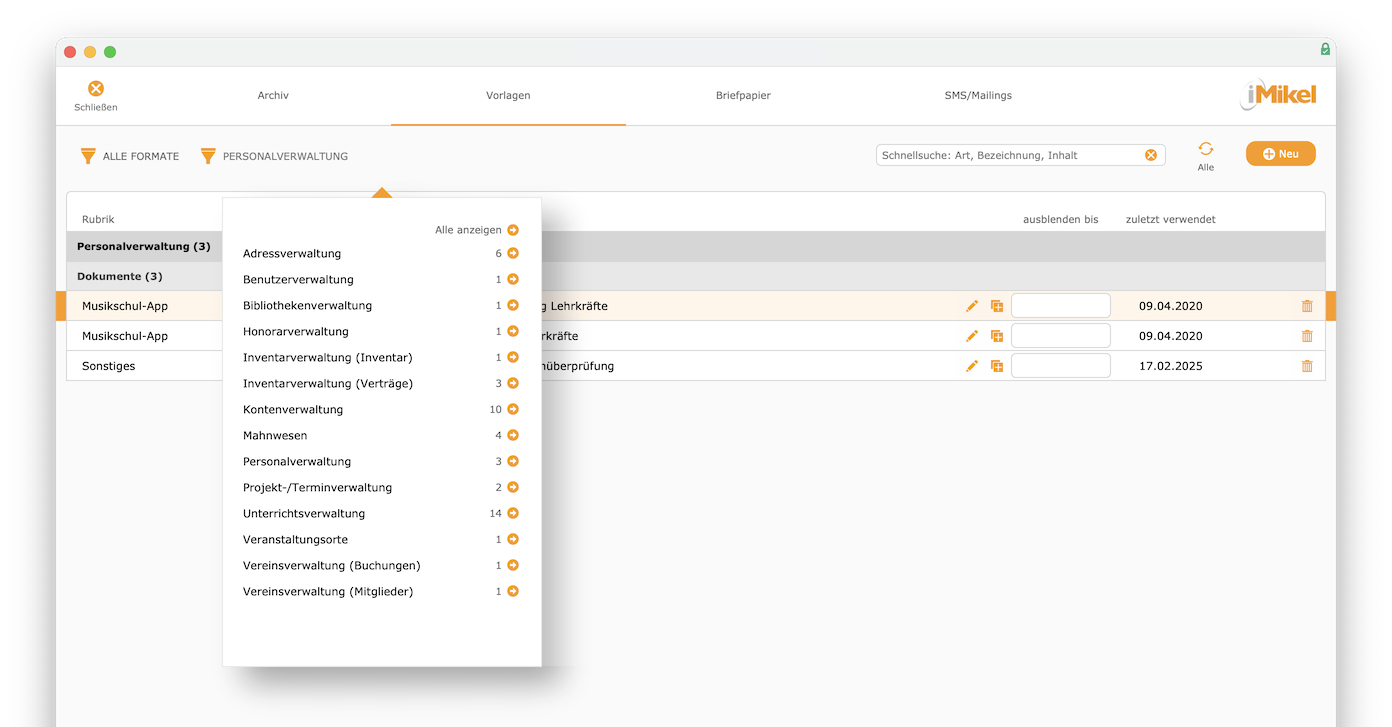Select the Vorlagen tab

click(508, 96)
